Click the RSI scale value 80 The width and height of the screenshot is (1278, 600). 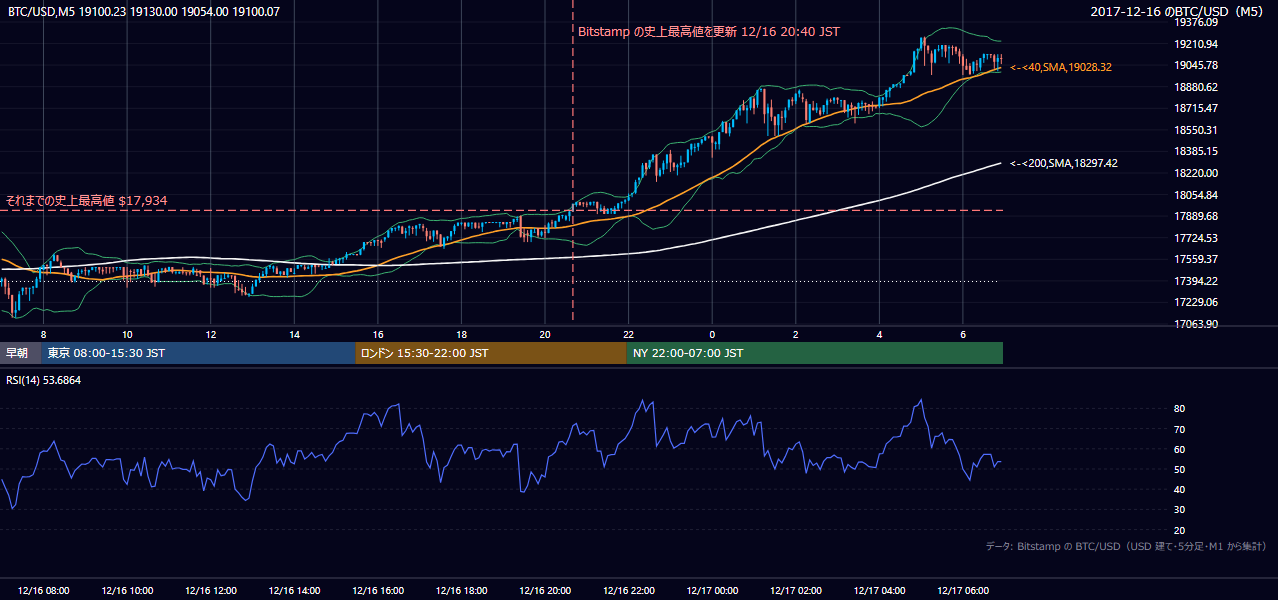(1180, 409)
